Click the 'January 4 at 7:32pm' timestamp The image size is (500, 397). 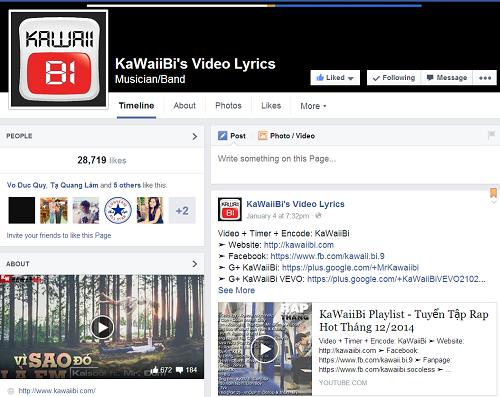coord(278,216)
